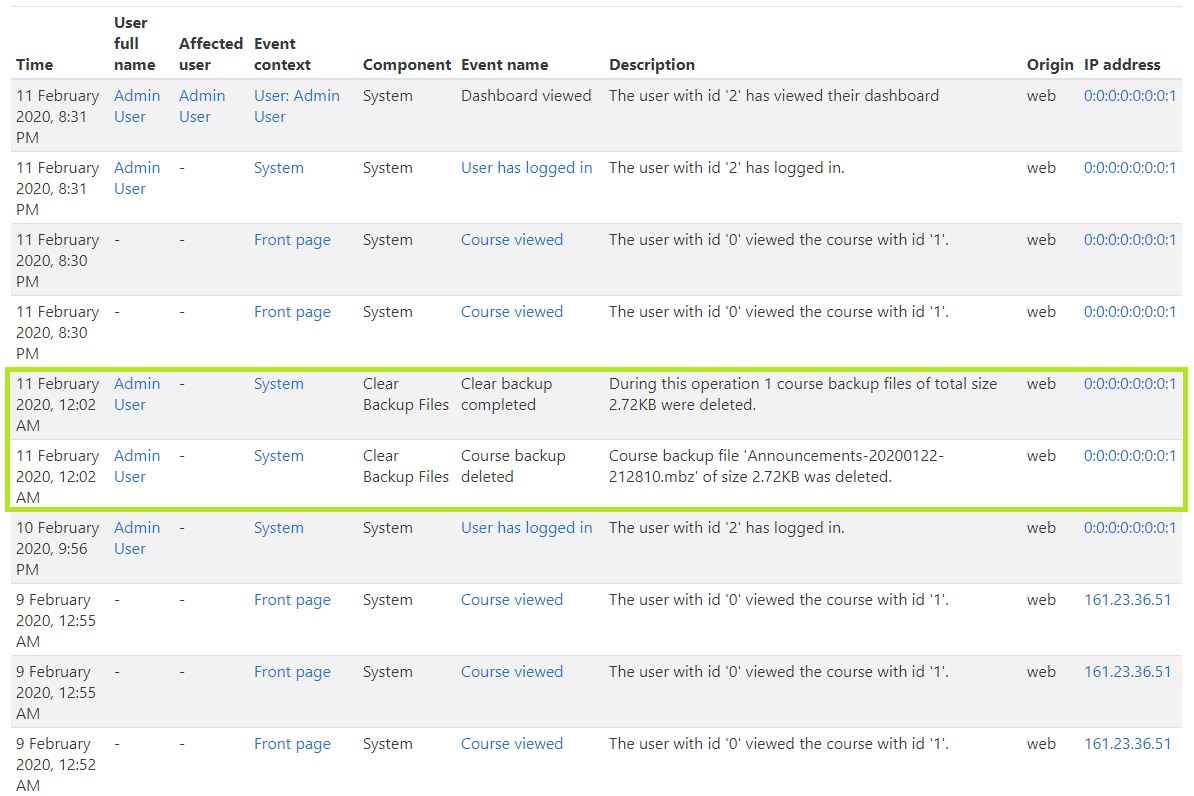This screenshot has height=796, width=1194.
Task: Open the IP address in the 11 February login row
Action: pyautogui.click(x=1129, y=168)
